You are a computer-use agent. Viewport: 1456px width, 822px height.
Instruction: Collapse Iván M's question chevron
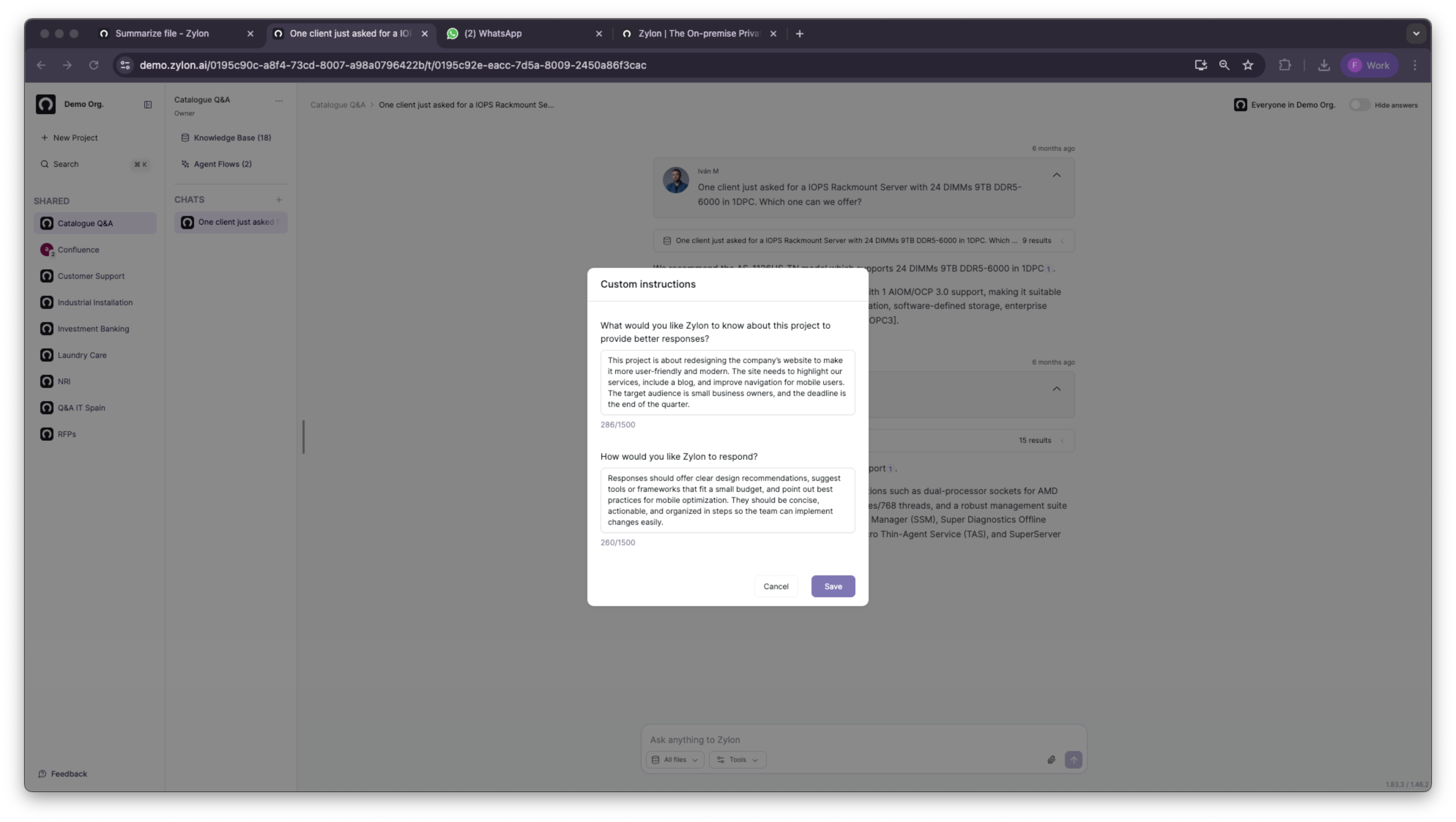click(1056, 175)
